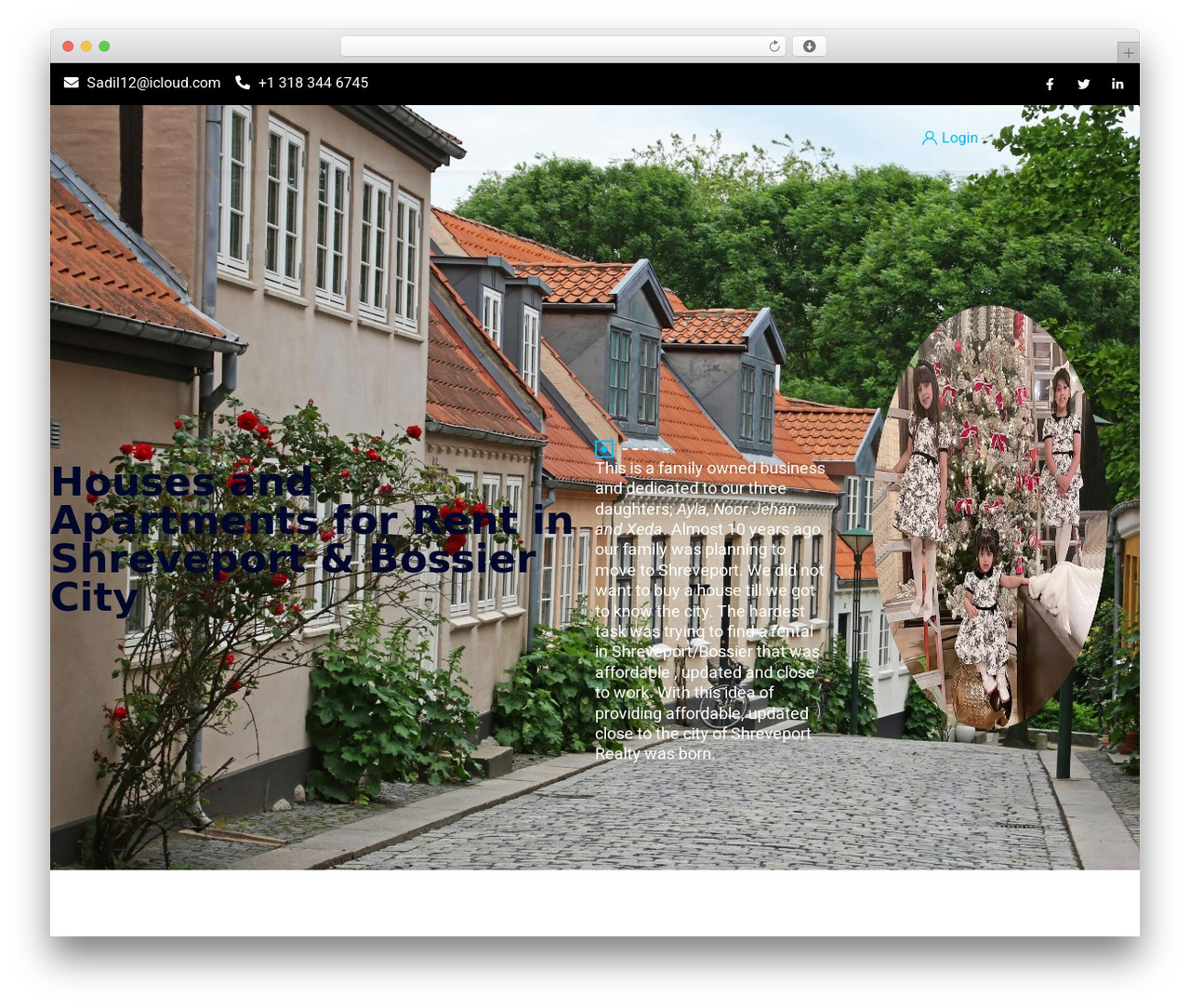Open the Facebook social link icon
This screenshot has height=1008, width=1190.
click(x=1050, y=84)
